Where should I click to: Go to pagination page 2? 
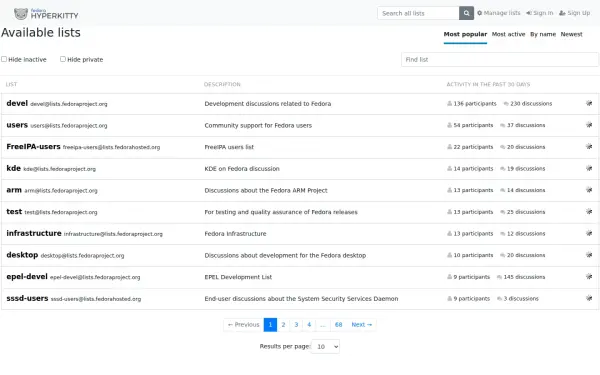coord(283,324)
